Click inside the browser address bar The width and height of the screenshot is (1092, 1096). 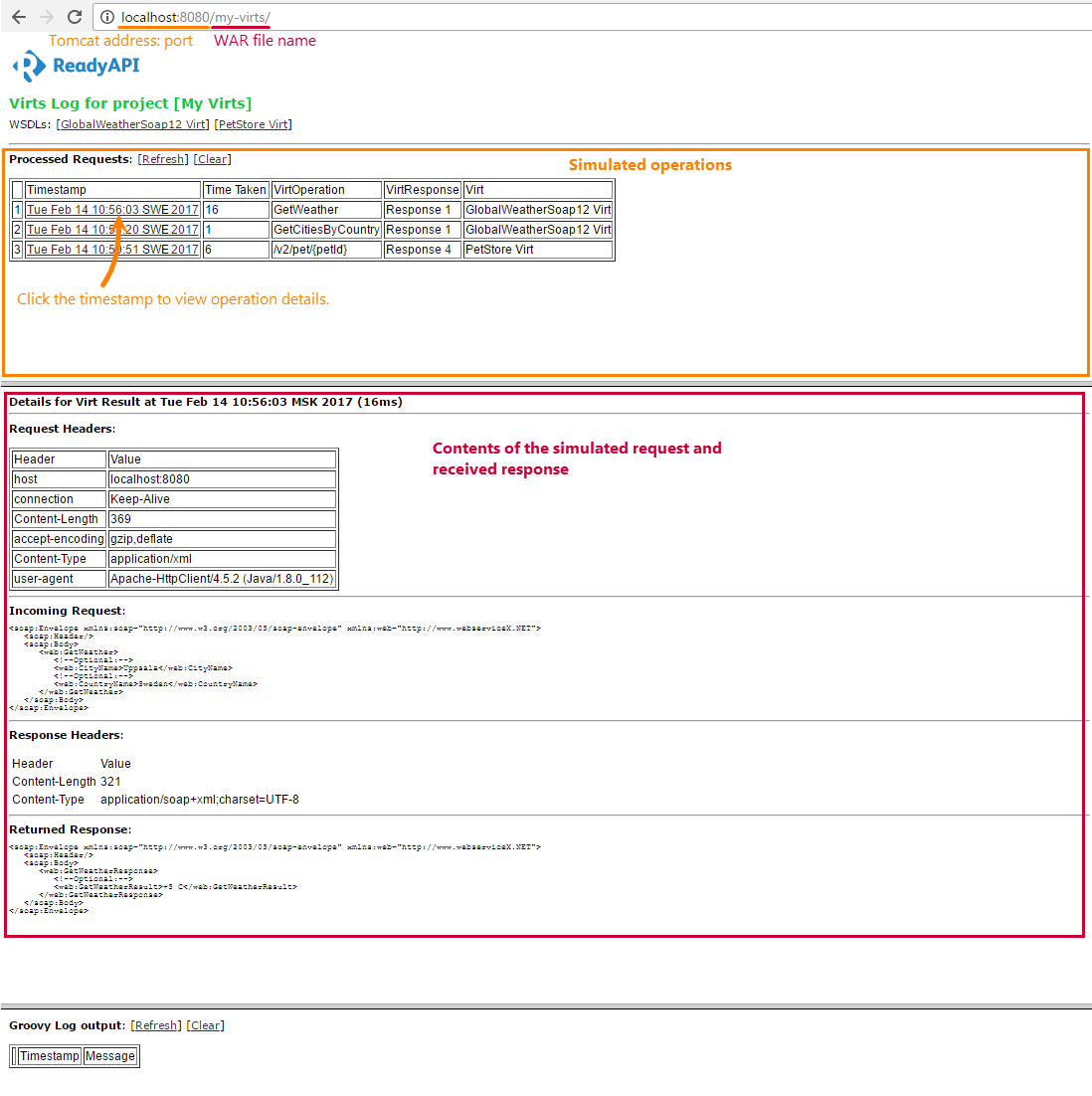pos(298,17)
